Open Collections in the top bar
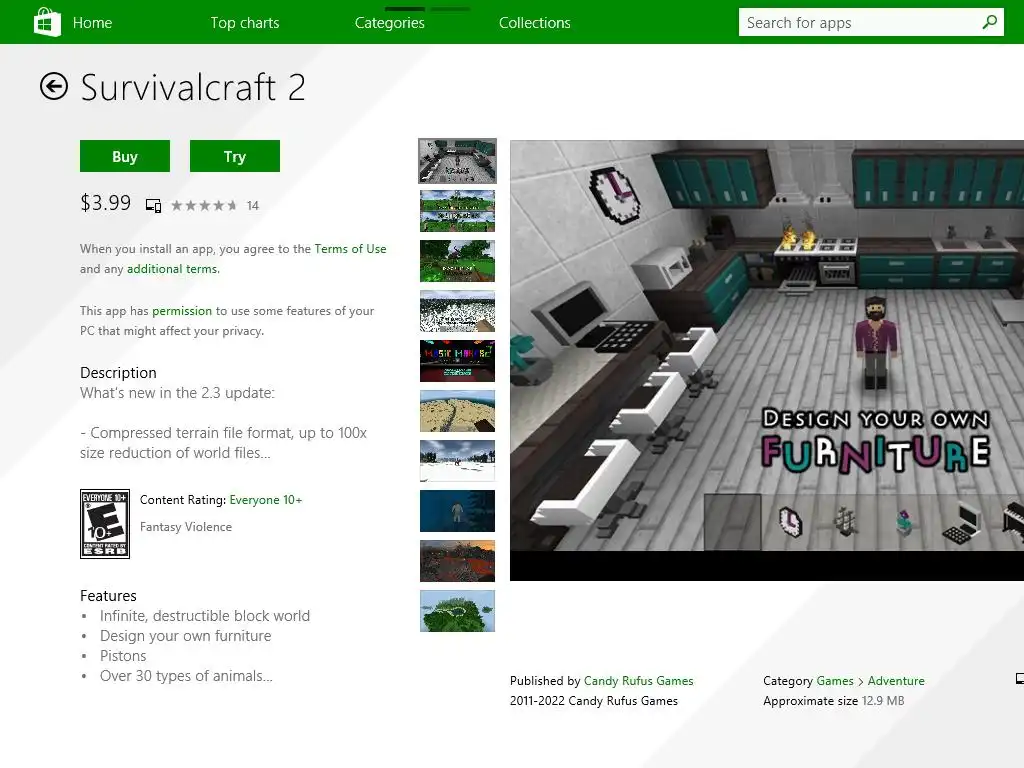The width and height of the screenshot is (1024, 768). click(x=535, y=23)
